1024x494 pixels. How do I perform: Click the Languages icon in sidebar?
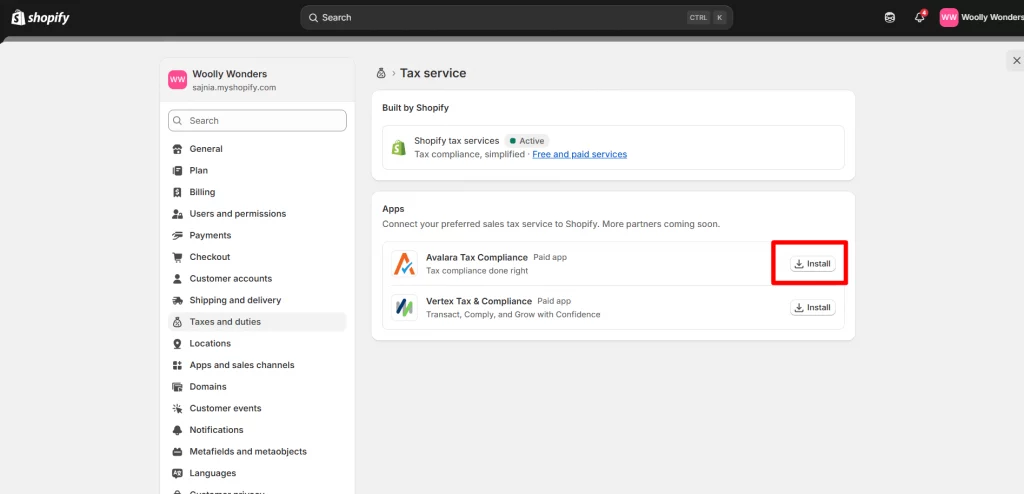(x=177, y=472)
